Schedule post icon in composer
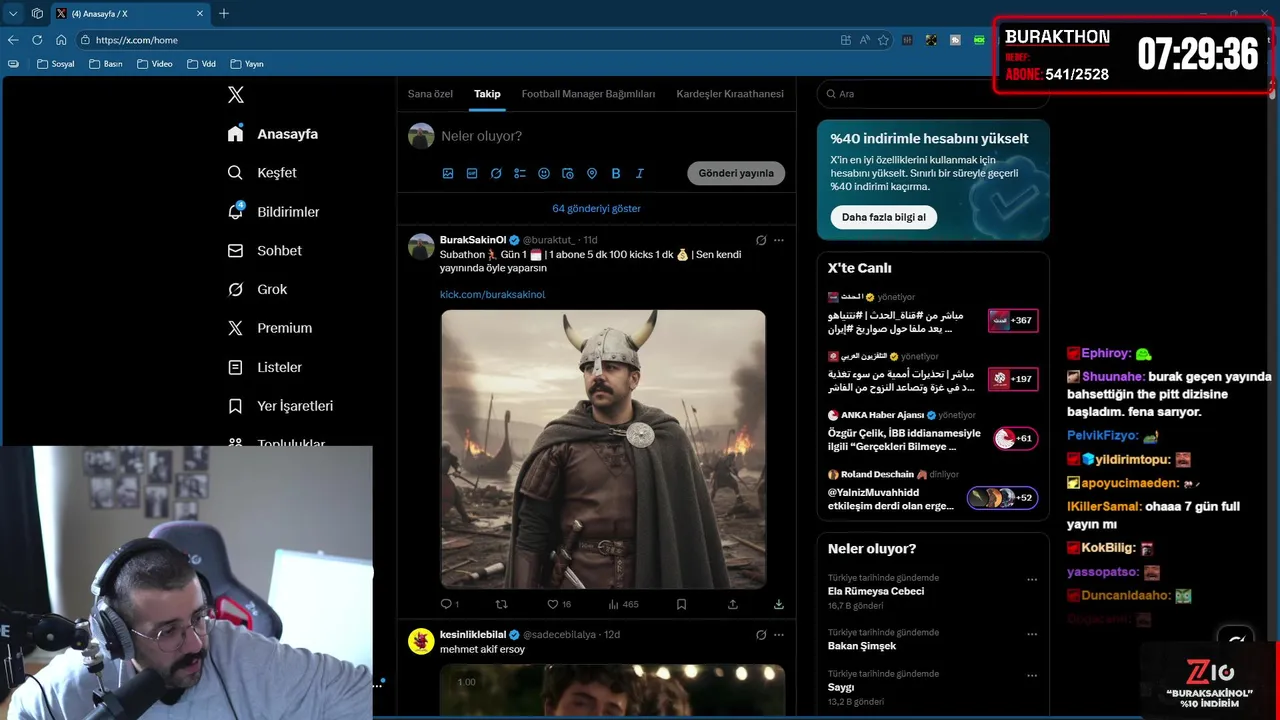Image resolution: width=1280 pixels, height=720 pixels. click(568, 173)
